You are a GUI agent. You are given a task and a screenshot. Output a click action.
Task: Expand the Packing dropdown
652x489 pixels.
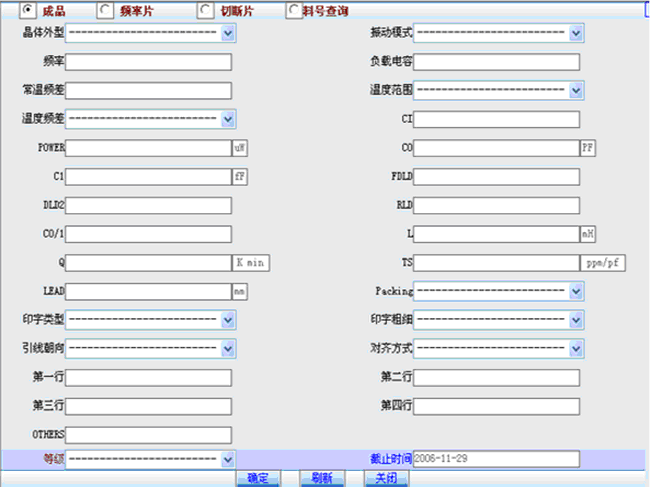click(x=499, y=291)
